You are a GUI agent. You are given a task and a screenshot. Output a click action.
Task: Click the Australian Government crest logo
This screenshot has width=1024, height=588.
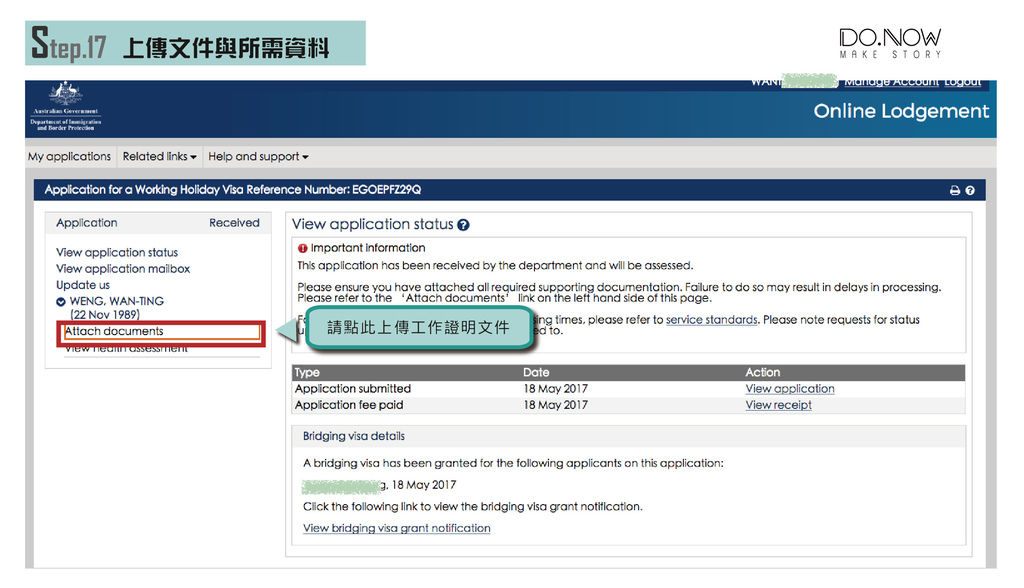pyautogui.click(x=65, y=107)
